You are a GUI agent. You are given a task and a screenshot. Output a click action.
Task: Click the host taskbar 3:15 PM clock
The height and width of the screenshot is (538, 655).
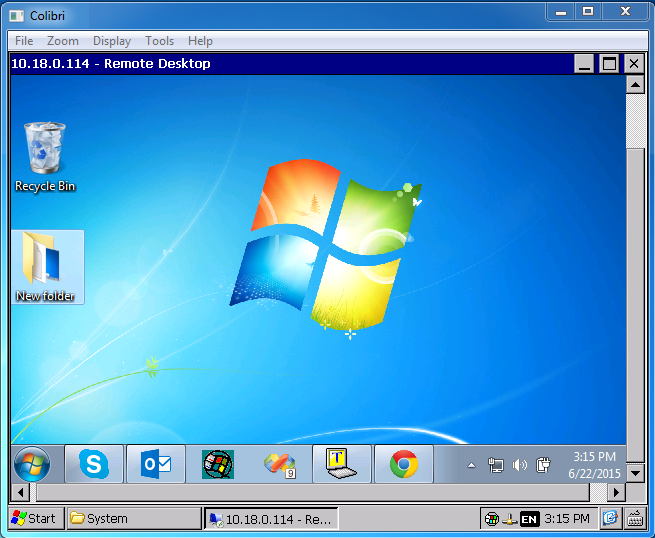click(567, 519)
